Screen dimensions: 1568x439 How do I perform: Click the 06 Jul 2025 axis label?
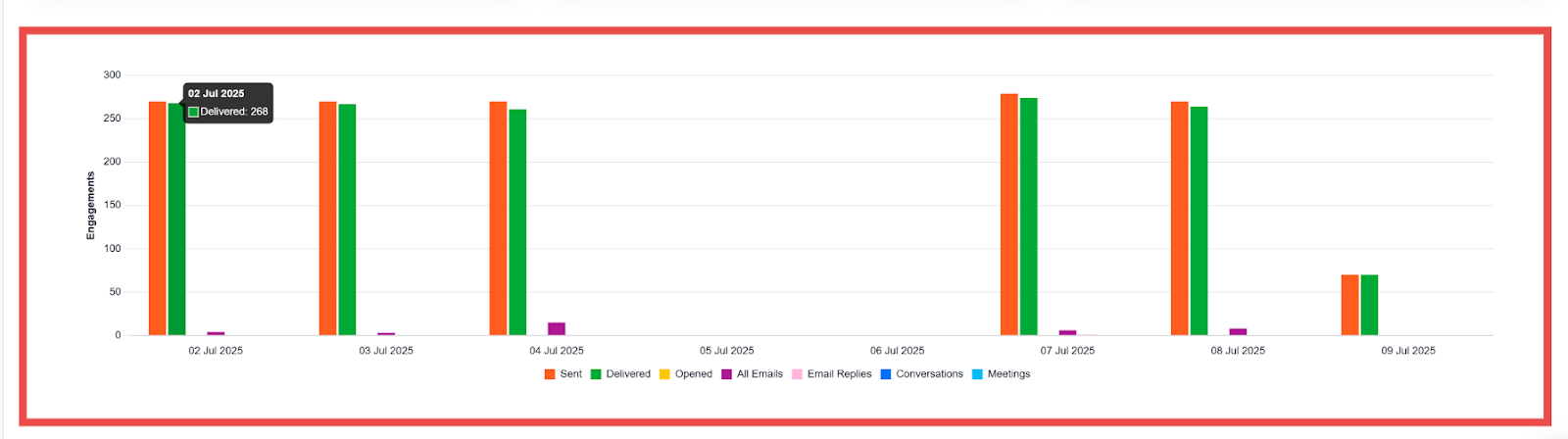click(x=897, y=351)
